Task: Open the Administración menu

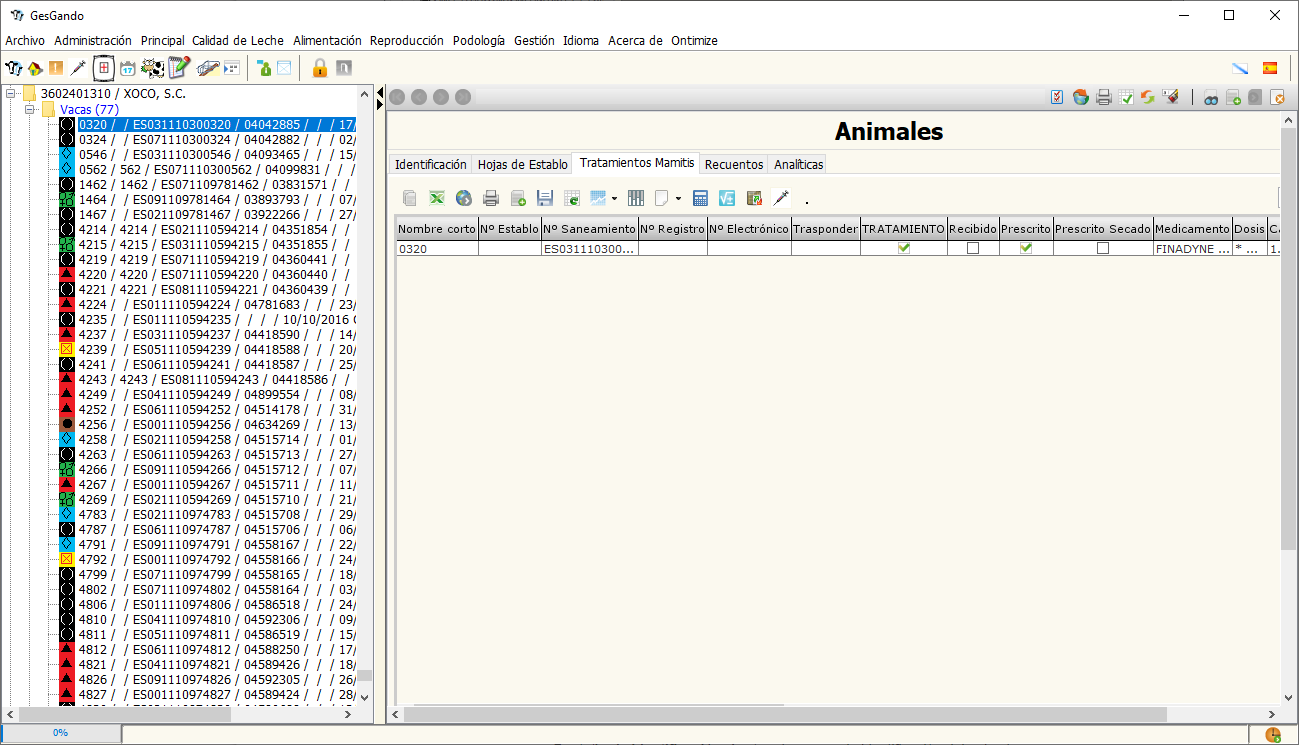Action: pos(93,41)
